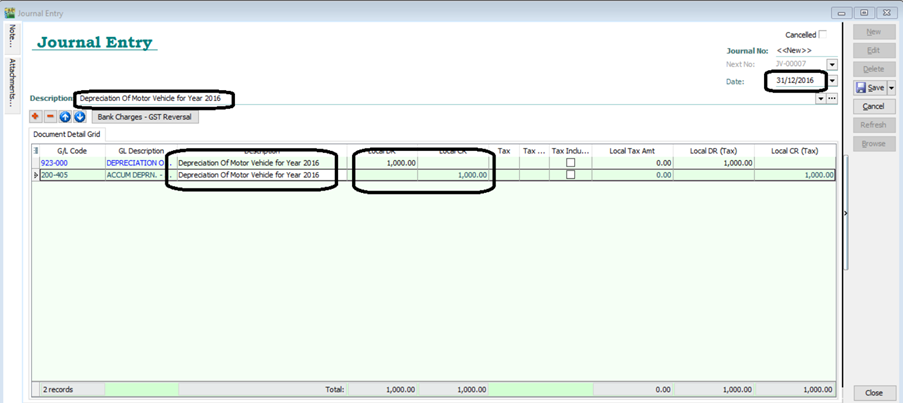Click the red minus delete-row icon

click(51, 117)
